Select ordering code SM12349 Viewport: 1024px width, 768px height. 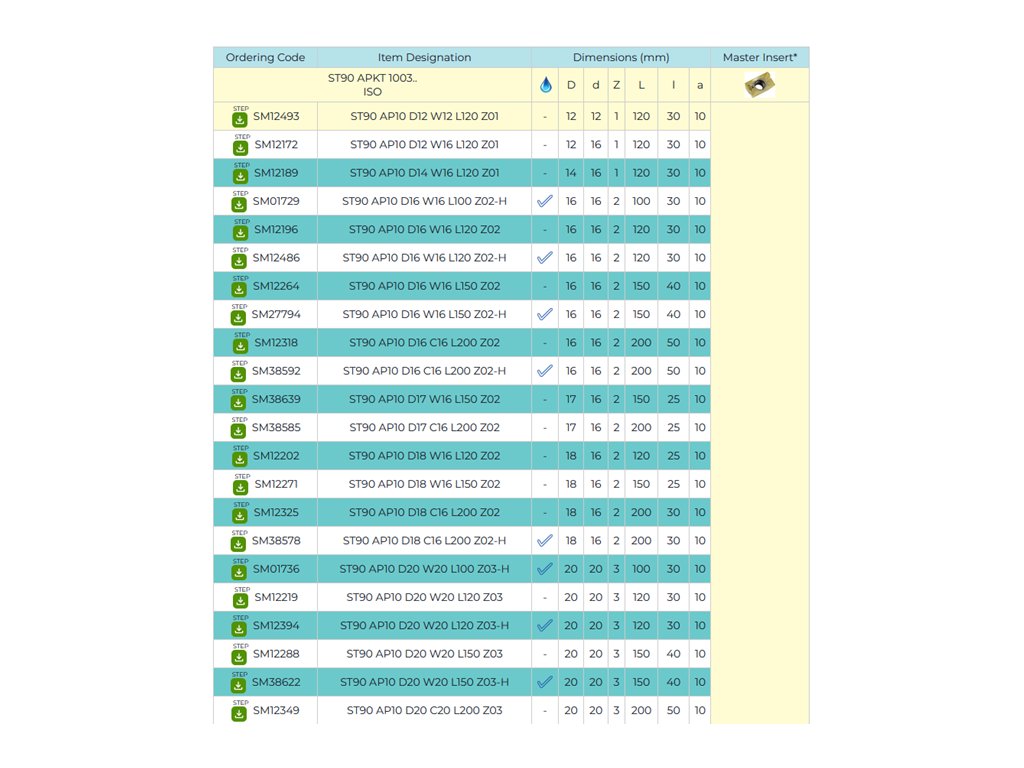pyautogui.click(x=276, y=711)
